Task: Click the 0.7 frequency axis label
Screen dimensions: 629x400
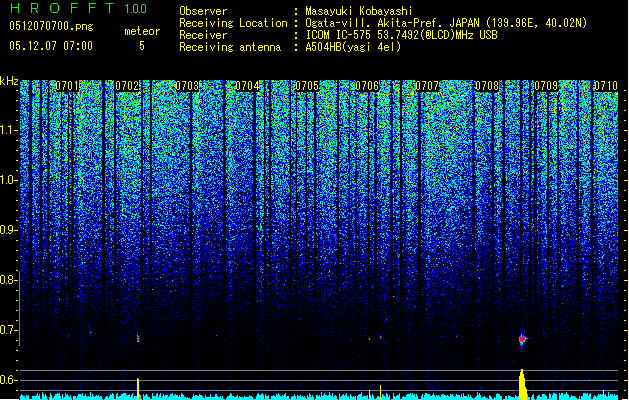Action: pos(8,330)
